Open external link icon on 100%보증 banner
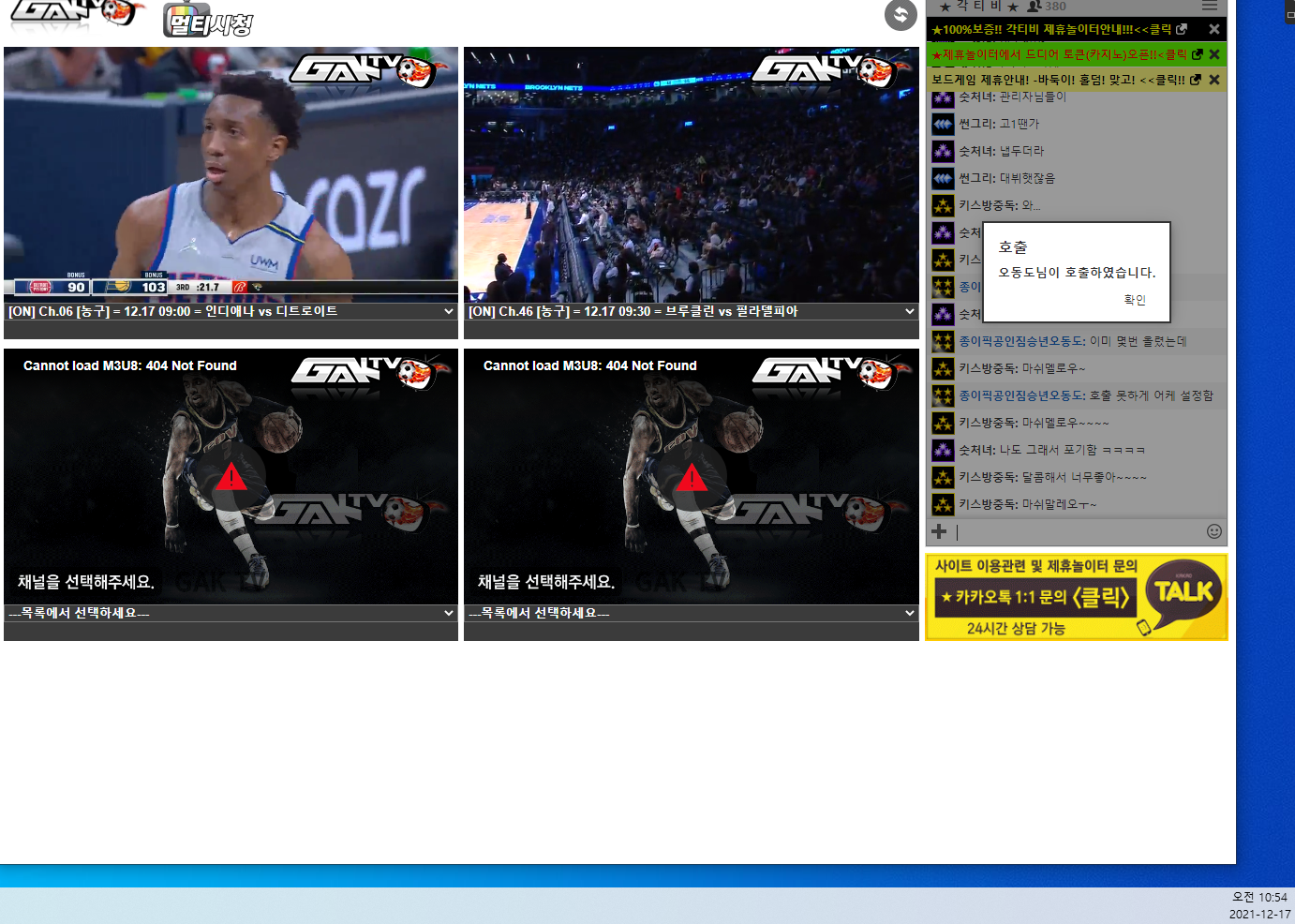The width and height of the screenshot is (1295, 924). tap(1182, 29)
